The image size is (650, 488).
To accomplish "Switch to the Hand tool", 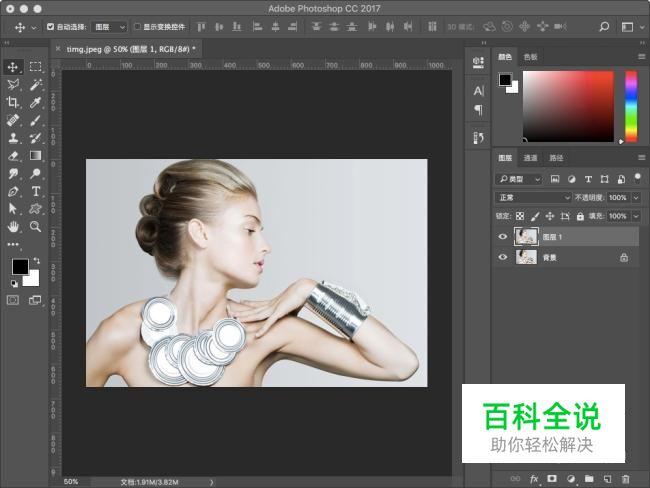I will (x=13, y=227).
